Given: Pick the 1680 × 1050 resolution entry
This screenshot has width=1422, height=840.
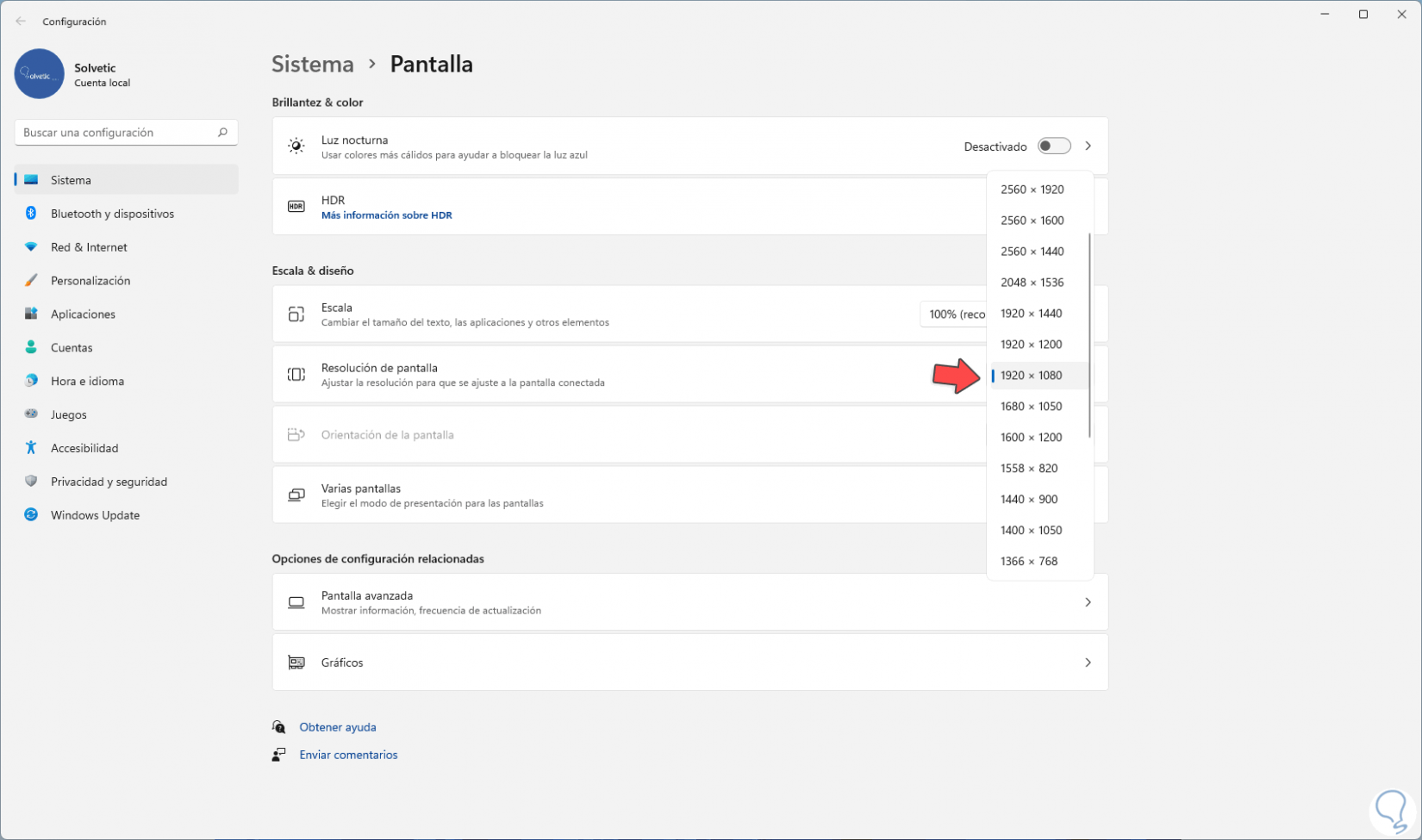Looking at the screenshot, I should (x=1031, y=407).
